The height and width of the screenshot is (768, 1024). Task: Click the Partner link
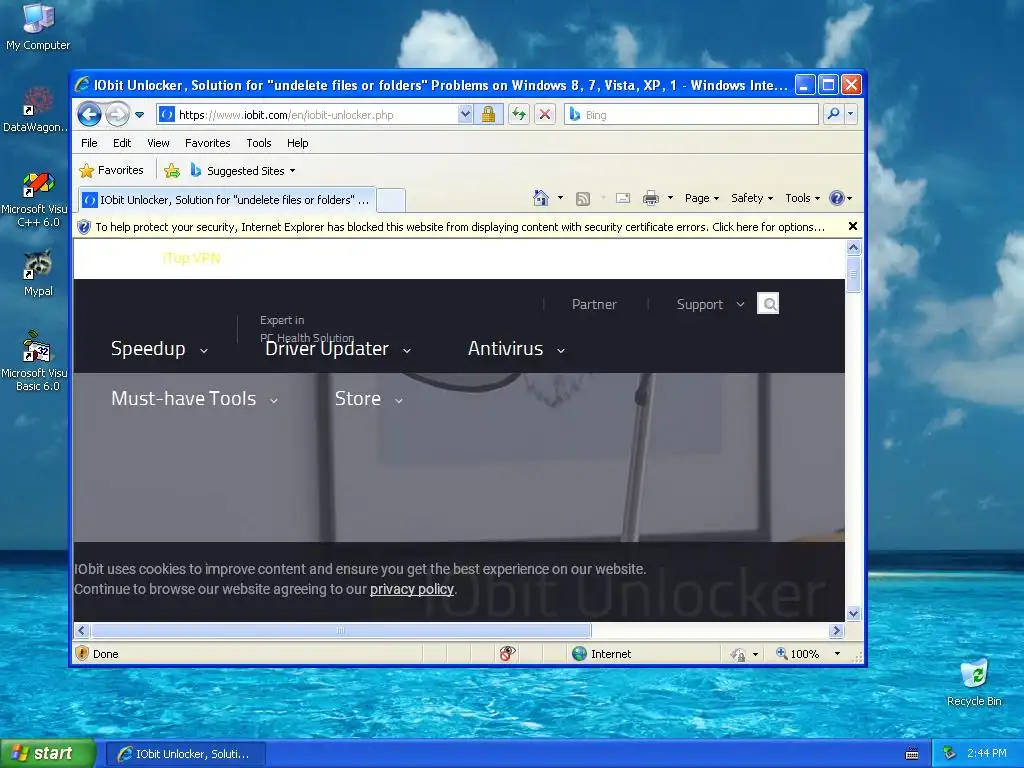pos(594,304)
